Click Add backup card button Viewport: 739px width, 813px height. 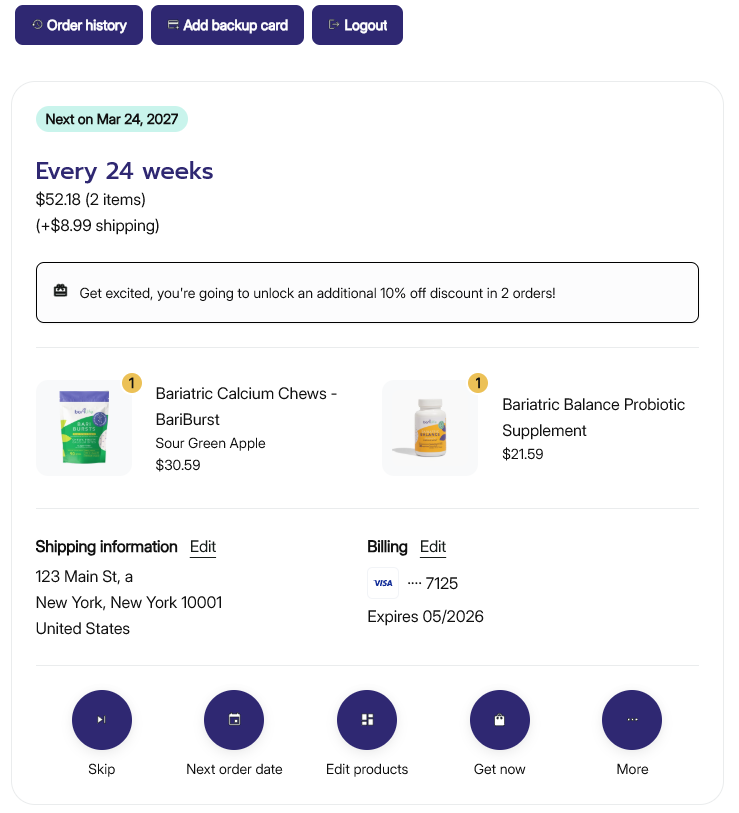(227, 25)
